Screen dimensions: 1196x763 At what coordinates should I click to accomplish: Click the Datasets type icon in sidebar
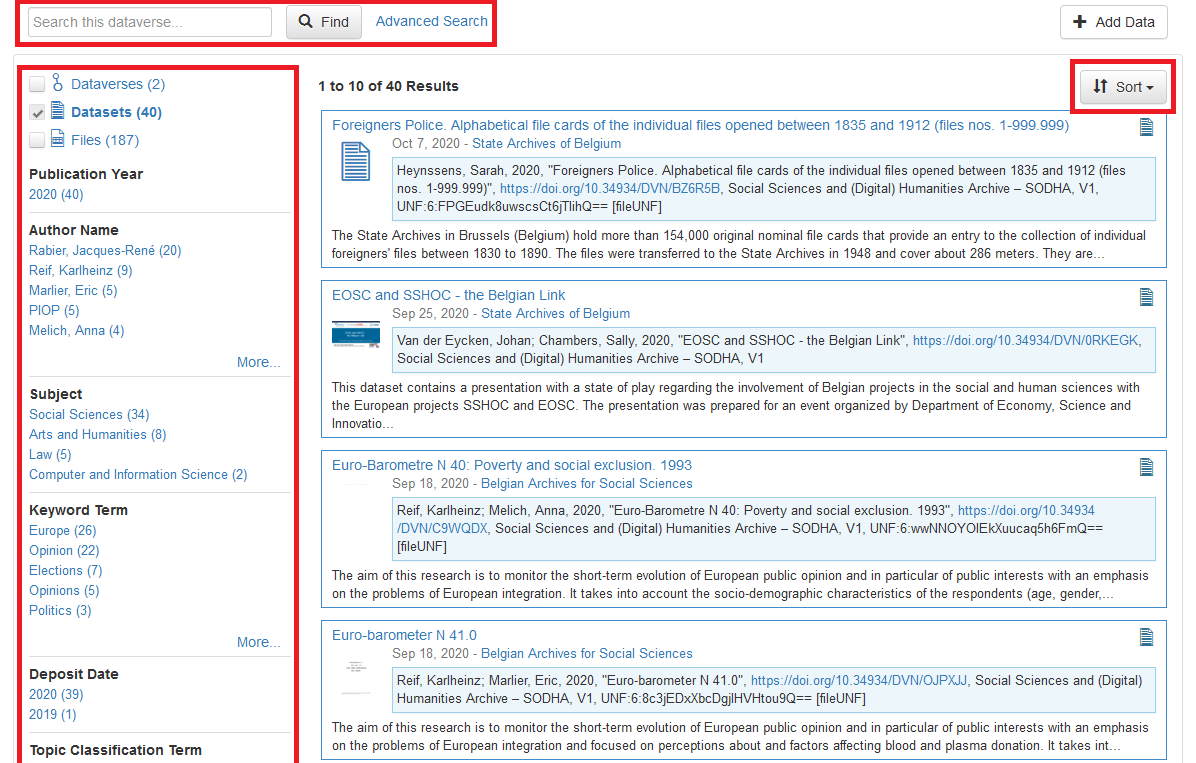pos(58,111)
